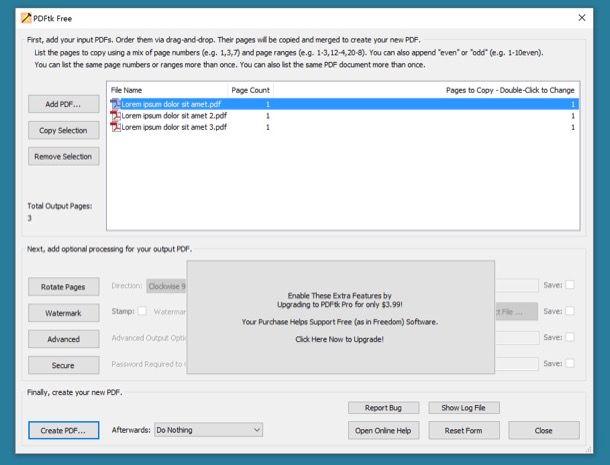Image resolution: width=610 pixels, height=465 pixels.
Task: Click PDF icon of Lorem ipsum dolor sit amet 2.pdf
Action: (116, 116)
